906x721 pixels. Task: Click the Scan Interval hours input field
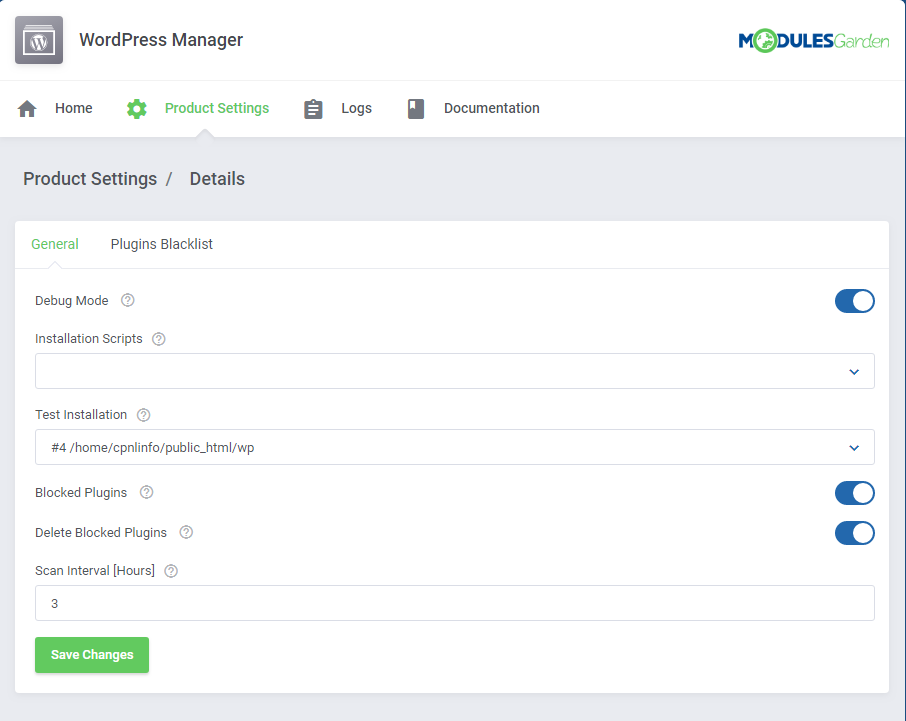point(455,603)
